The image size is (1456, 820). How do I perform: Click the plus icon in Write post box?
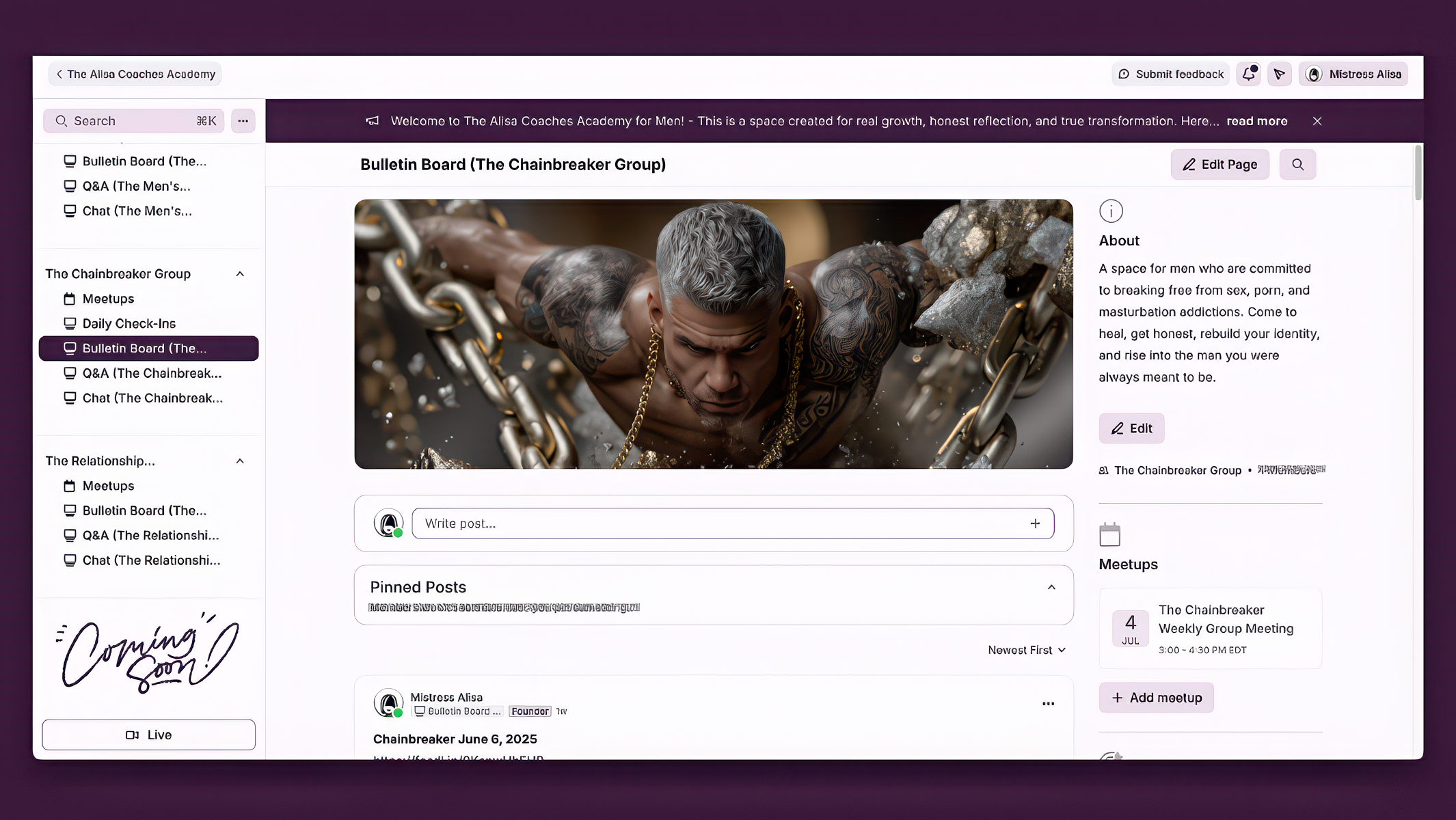tap(1035, 523)
